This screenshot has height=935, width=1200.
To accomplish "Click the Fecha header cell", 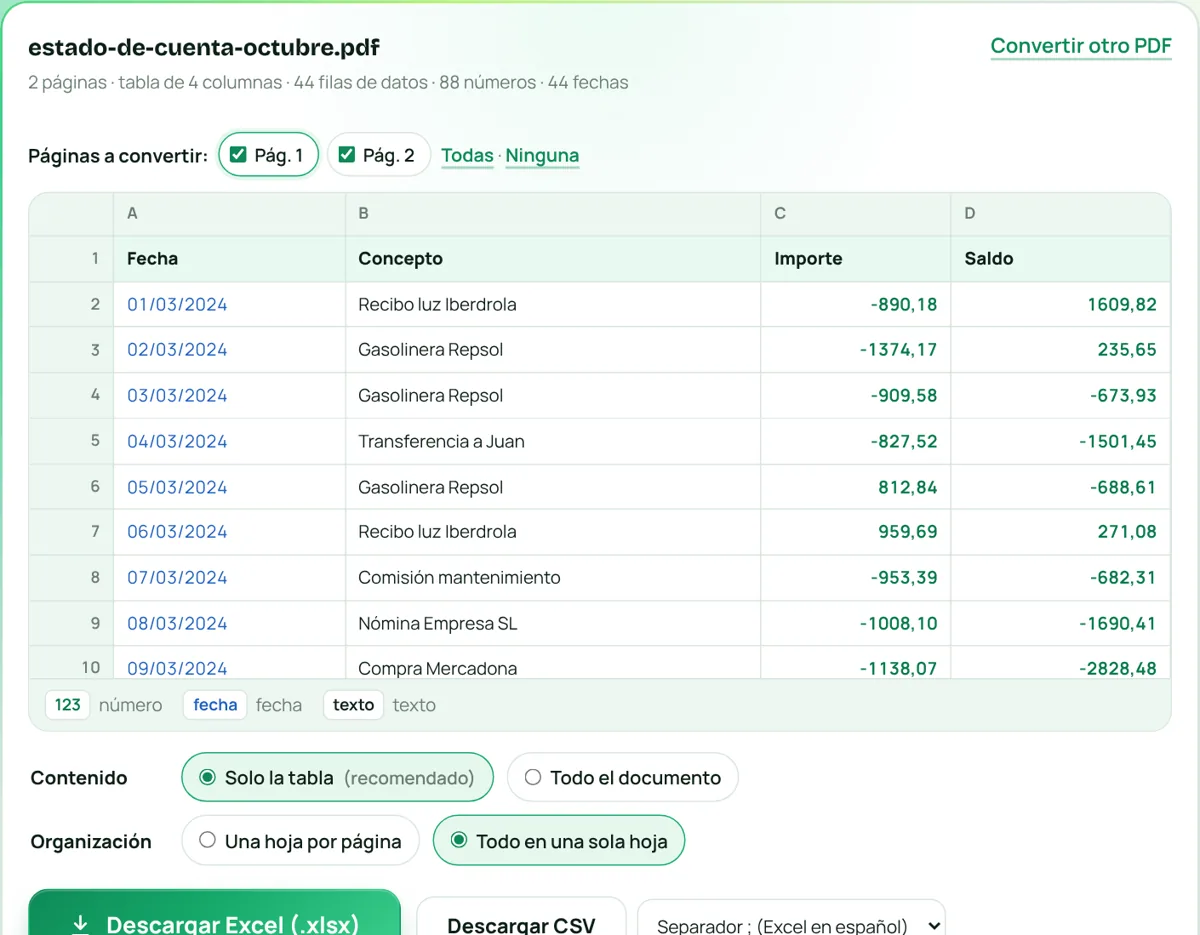I will point(229,258).
